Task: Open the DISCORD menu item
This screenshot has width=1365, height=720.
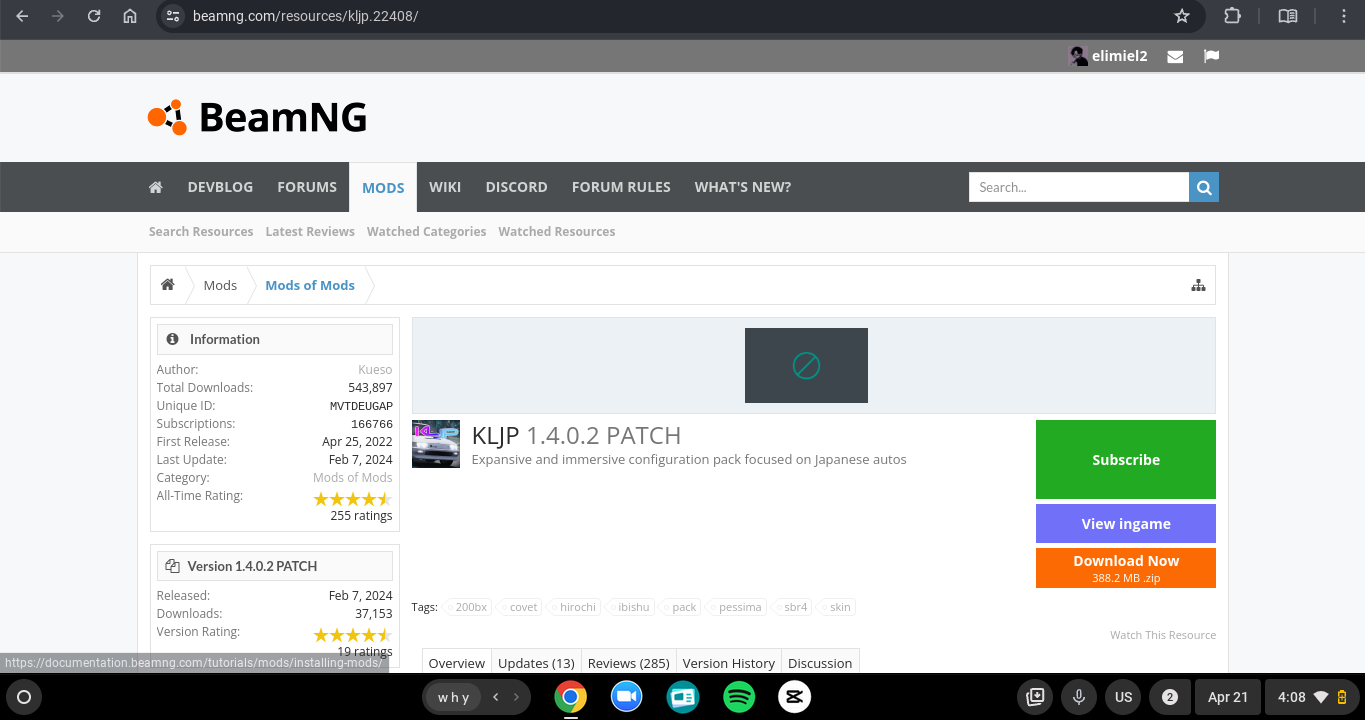Action: (x=516, y=187)
